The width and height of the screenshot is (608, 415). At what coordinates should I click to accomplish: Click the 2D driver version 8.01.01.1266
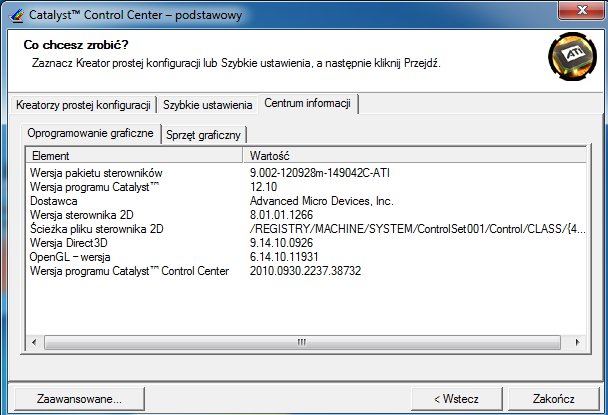[281, 215]
